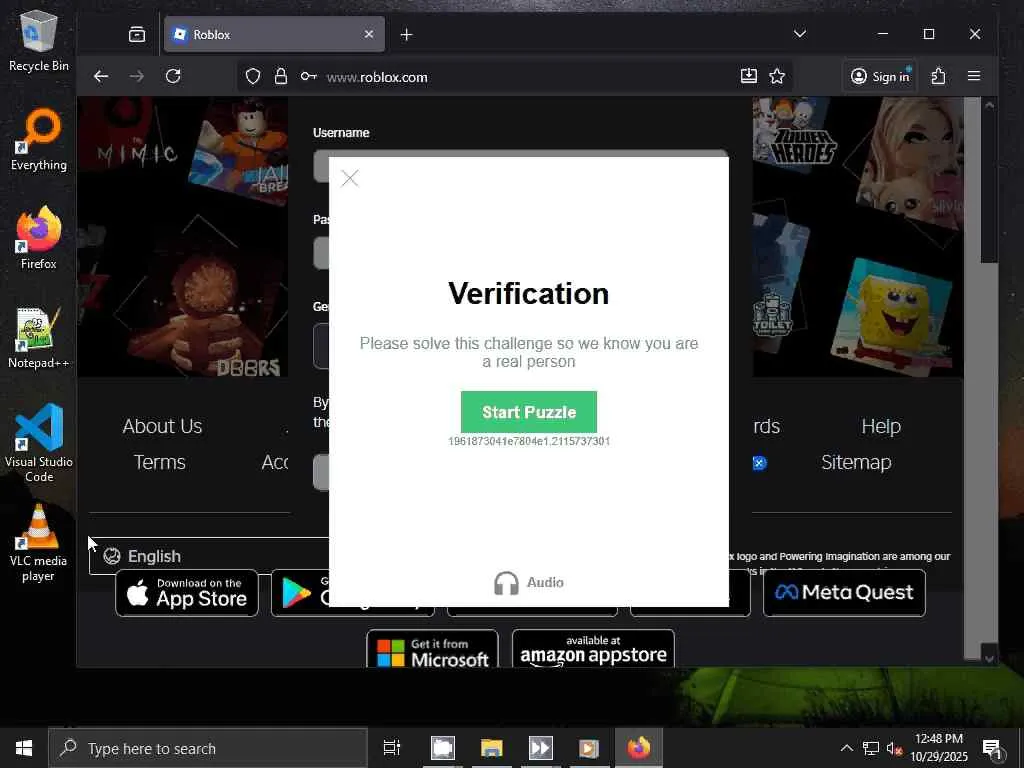Click the tracking protection shield icon

tap(253, 76)
